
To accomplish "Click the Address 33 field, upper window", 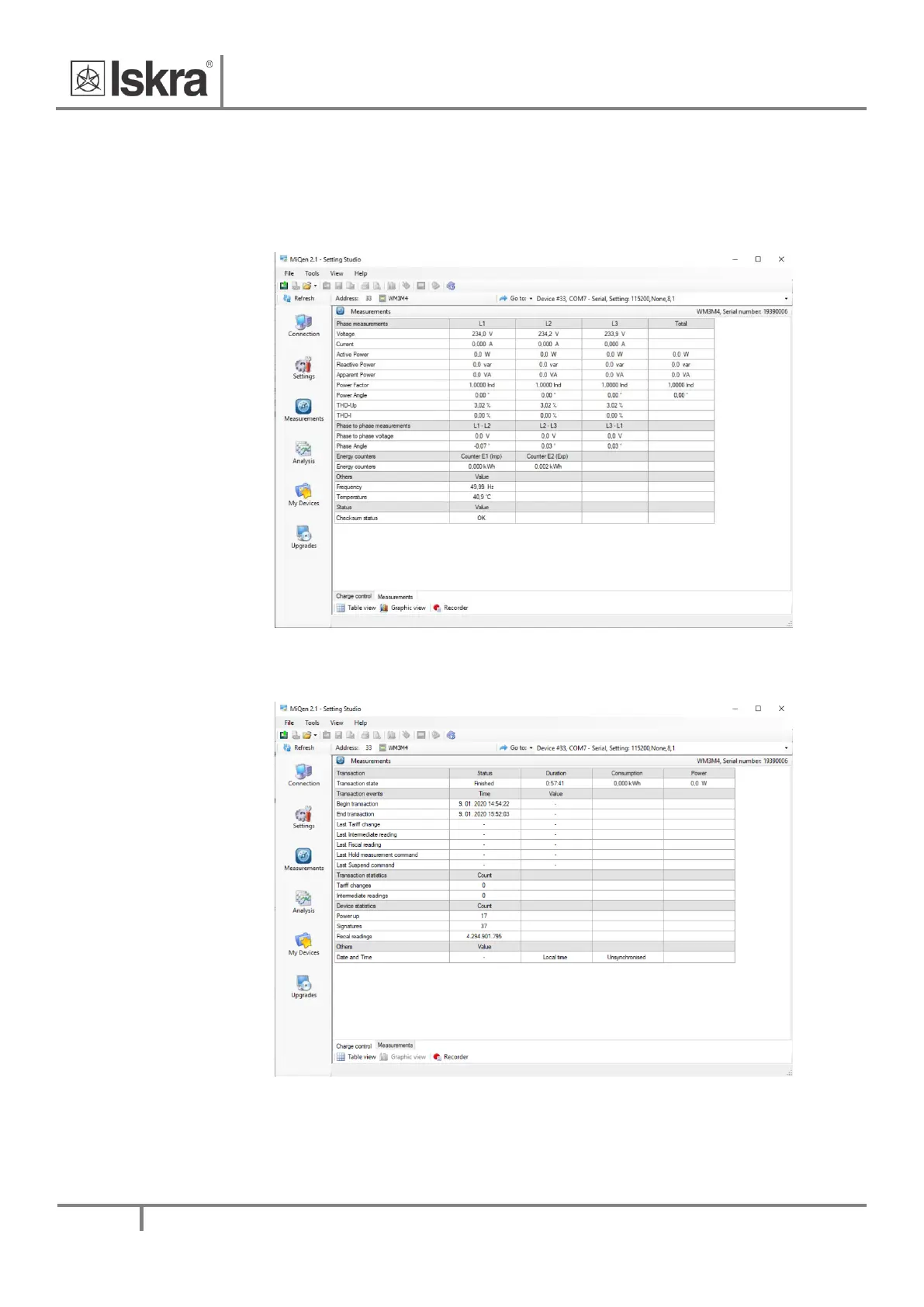I will (369, 298).
